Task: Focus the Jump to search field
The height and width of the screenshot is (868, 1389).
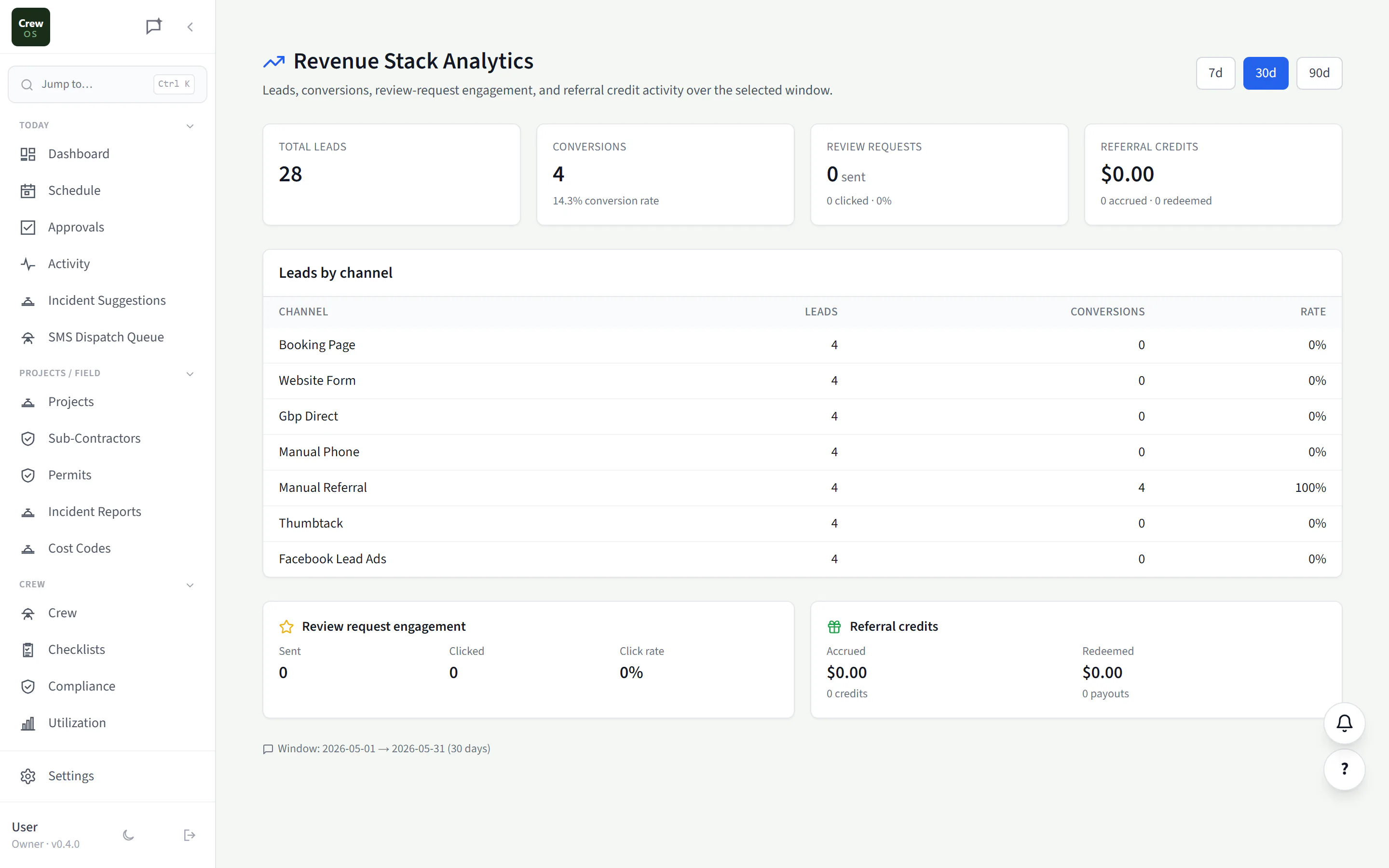Action: tap(108, 84)
